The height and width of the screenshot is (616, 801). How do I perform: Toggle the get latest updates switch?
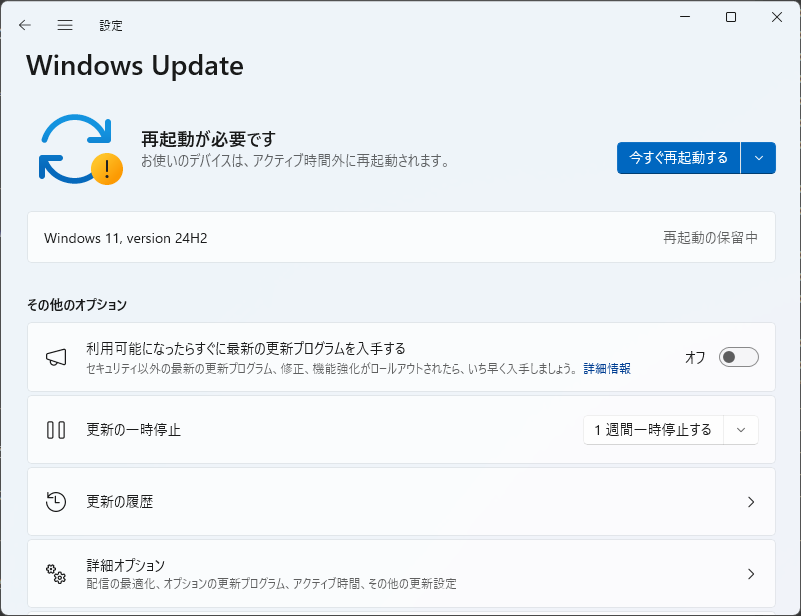point(739,357)
